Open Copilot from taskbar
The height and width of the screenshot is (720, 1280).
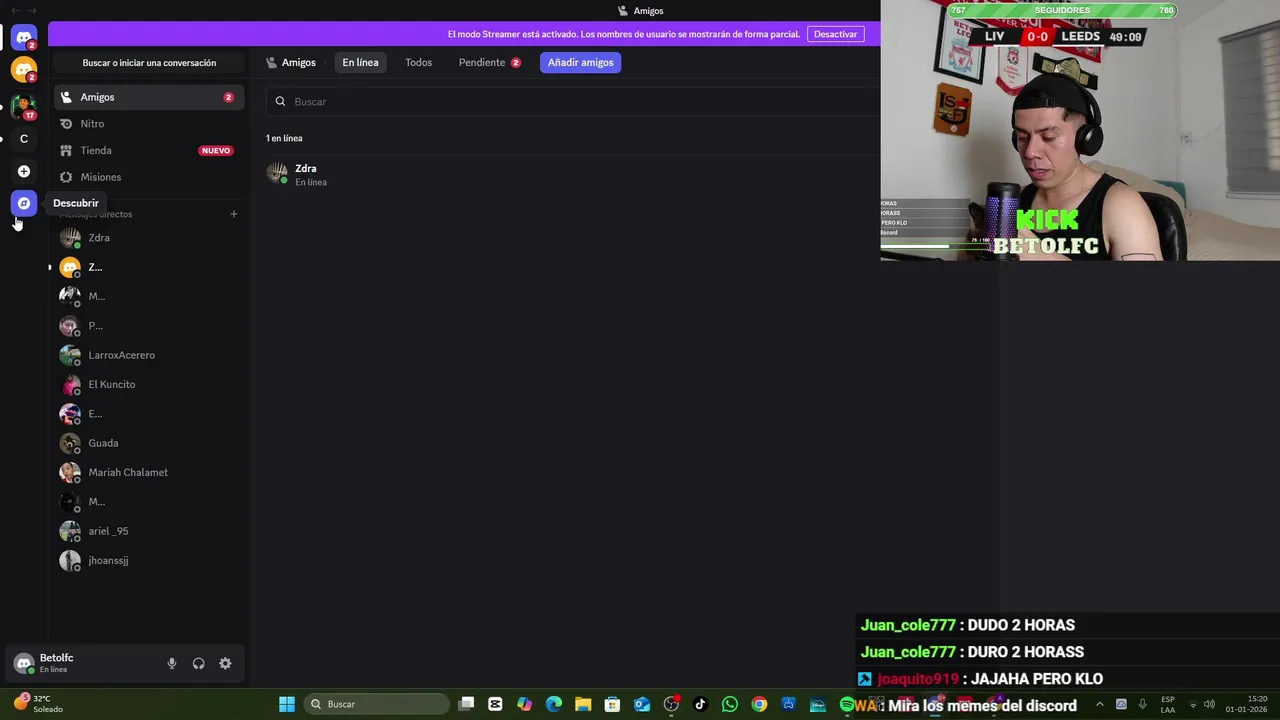(525, 704)
